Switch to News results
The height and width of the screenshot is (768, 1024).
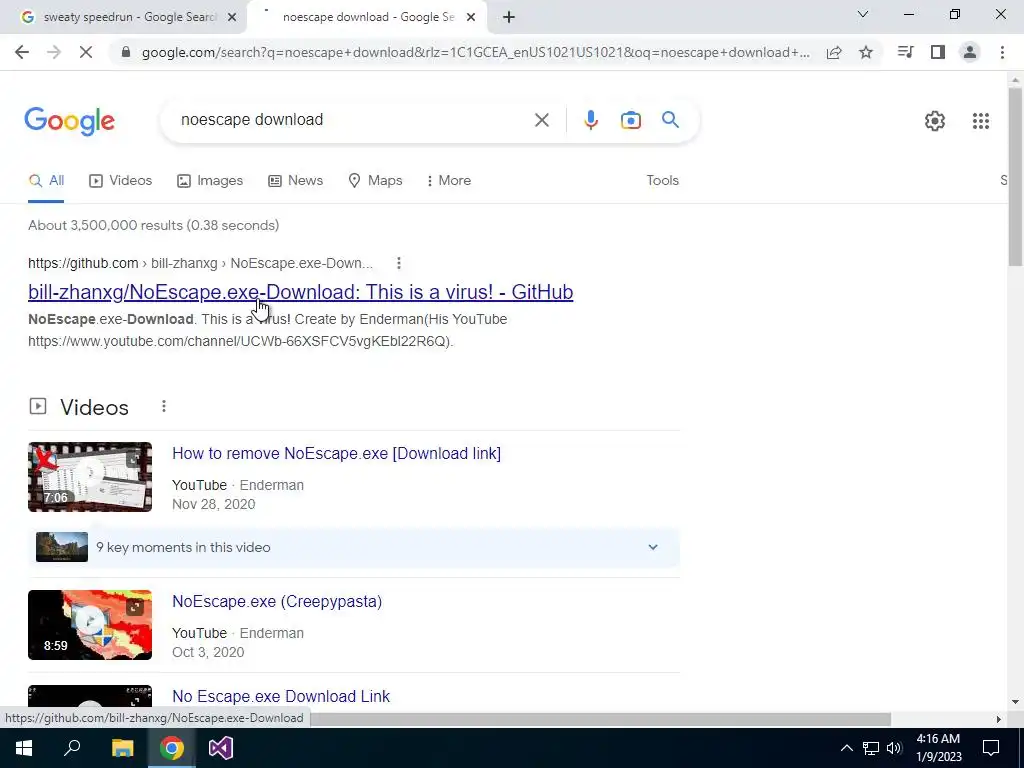[x=295, y=181]
